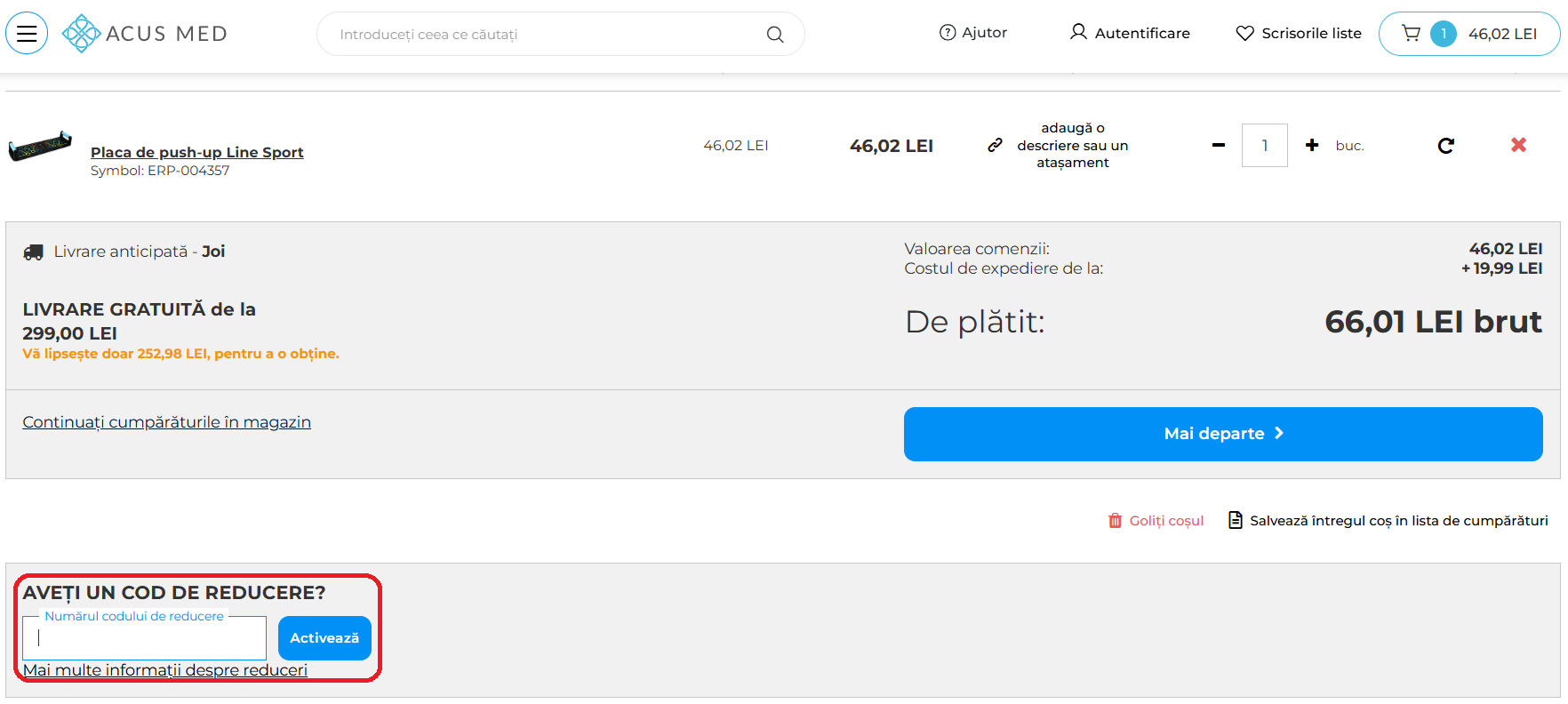
Task: Open the Ajutor help page
Action: pos(973,33)
